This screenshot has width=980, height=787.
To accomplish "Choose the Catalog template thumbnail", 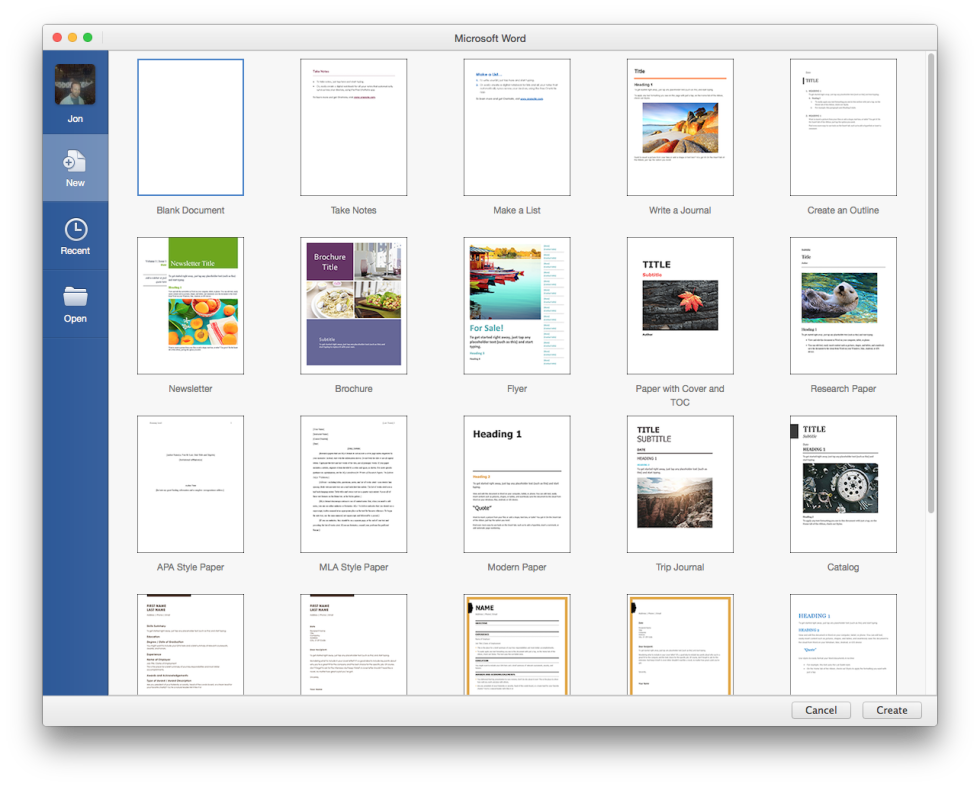I will click(843, 484).
